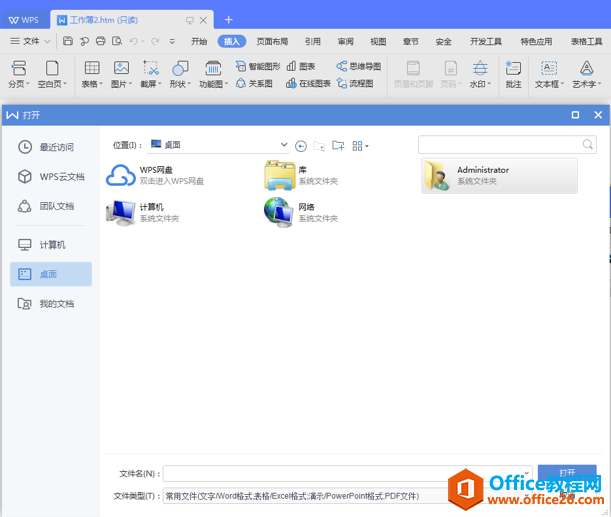Select the 网络 network folder

pyautogui.click(x=301, y=212)
